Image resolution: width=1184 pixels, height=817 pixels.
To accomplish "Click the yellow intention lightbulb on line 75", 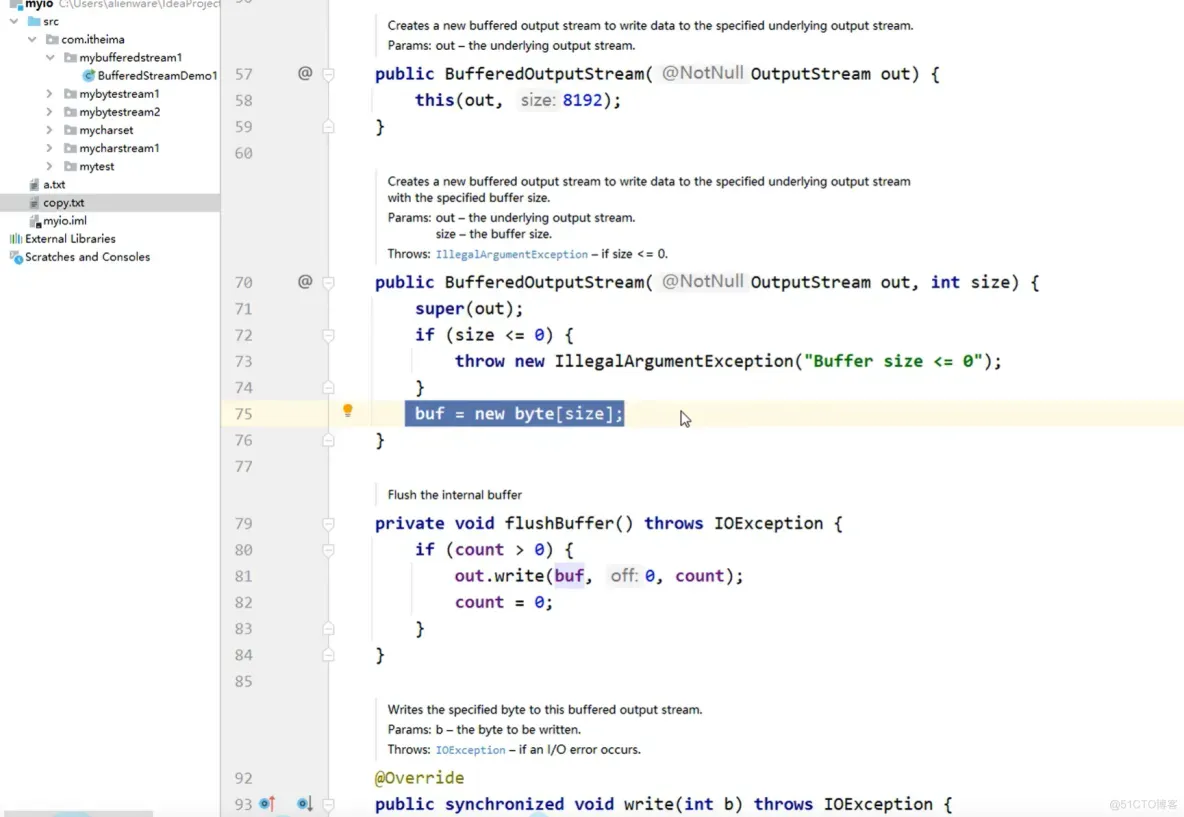I will click(347, 411).
